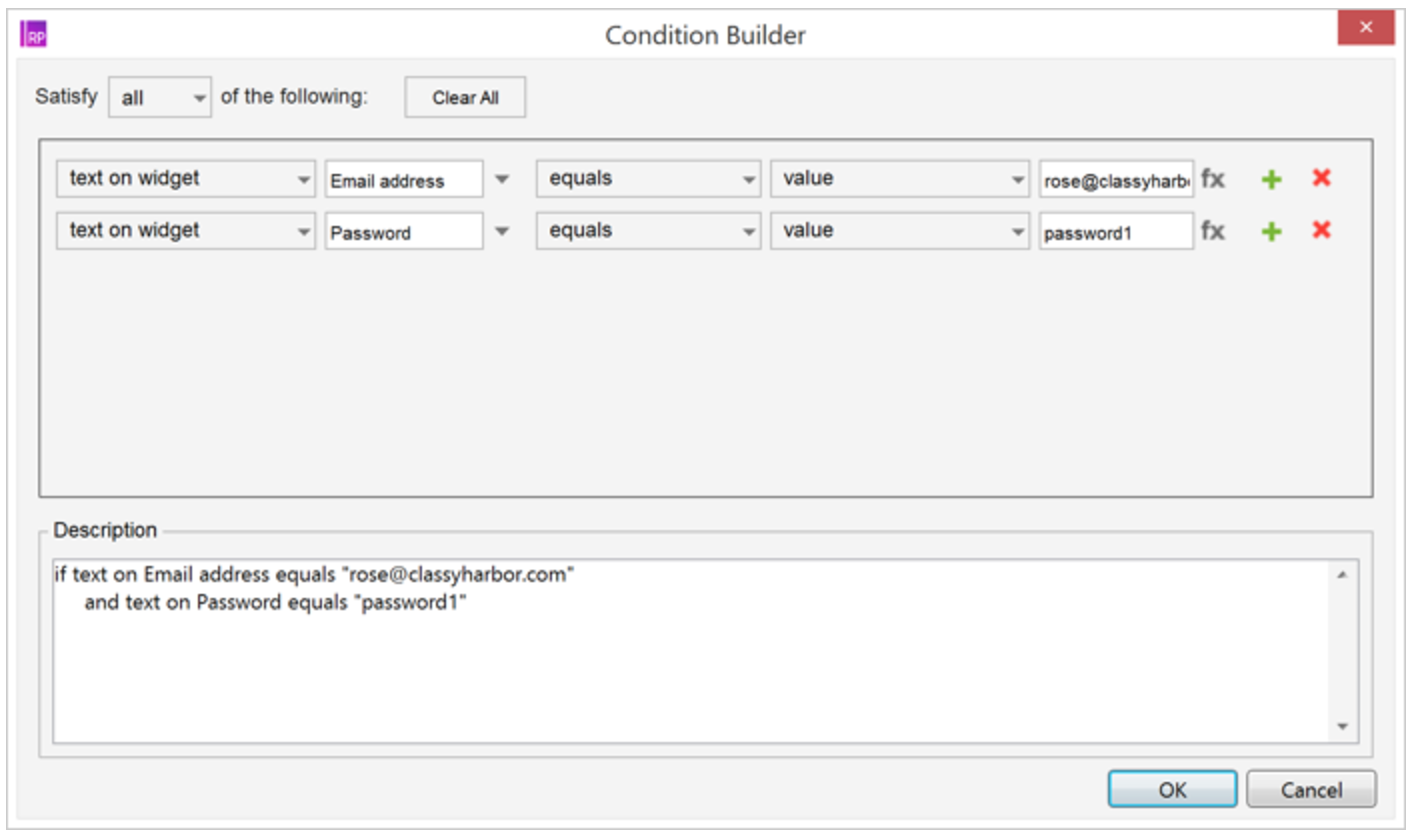
Task: Add condition after Password row
Action: click(1271, 231)
